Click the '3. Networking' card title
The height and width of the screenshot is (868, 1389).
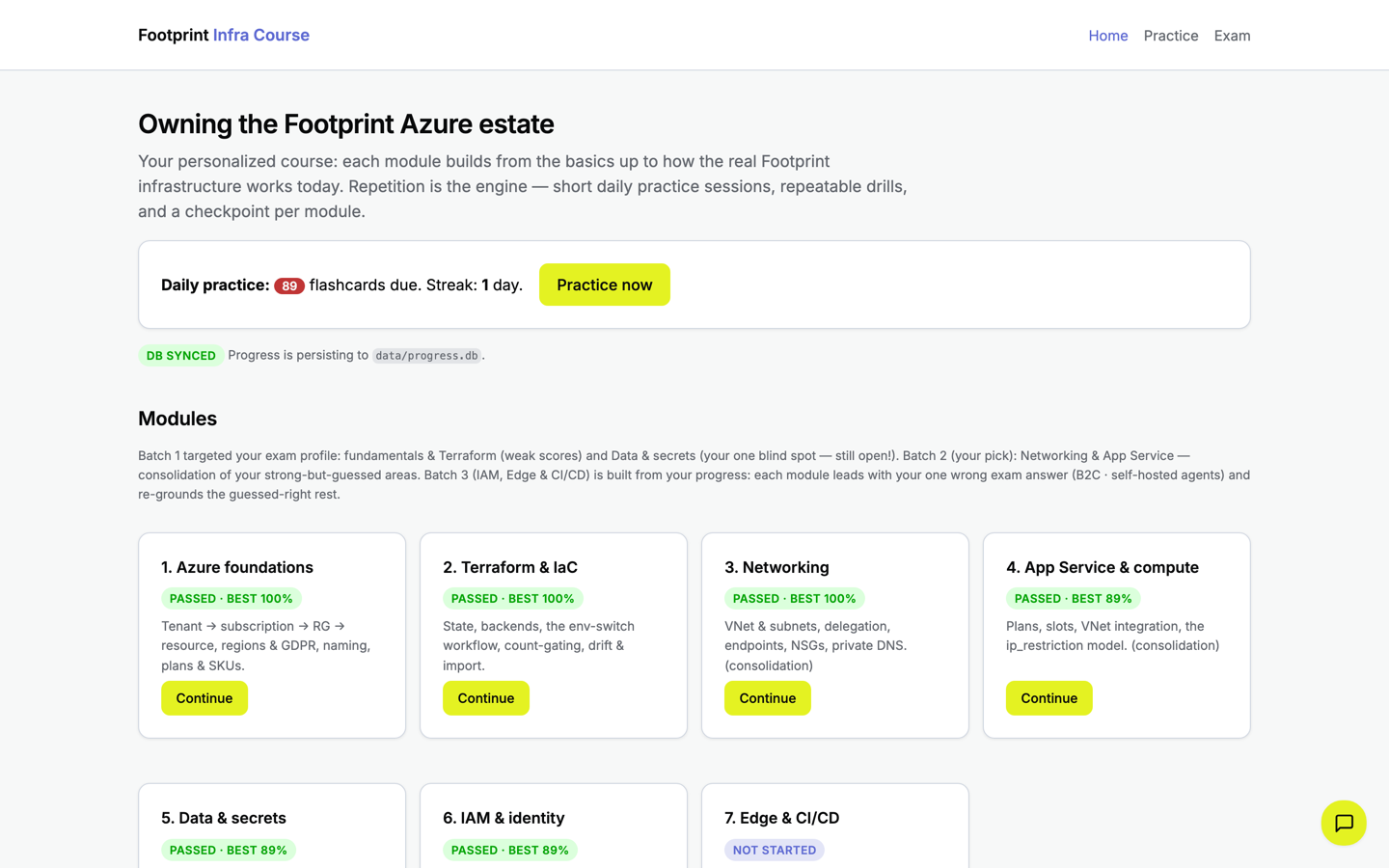(x=776, y=567)
